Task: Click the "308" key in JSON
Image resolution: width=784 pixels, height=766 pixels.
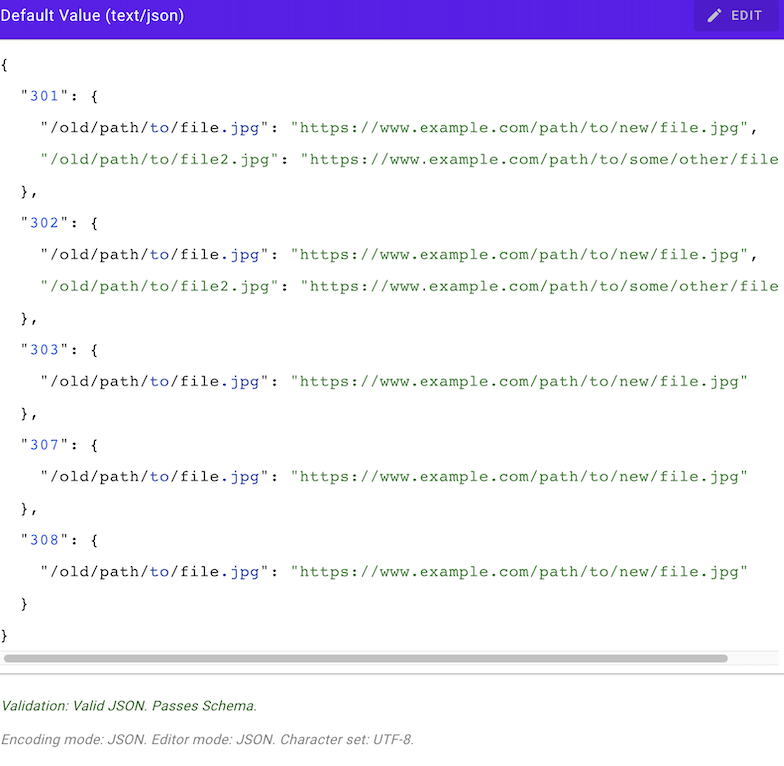Action: click(x=44, y=540)
